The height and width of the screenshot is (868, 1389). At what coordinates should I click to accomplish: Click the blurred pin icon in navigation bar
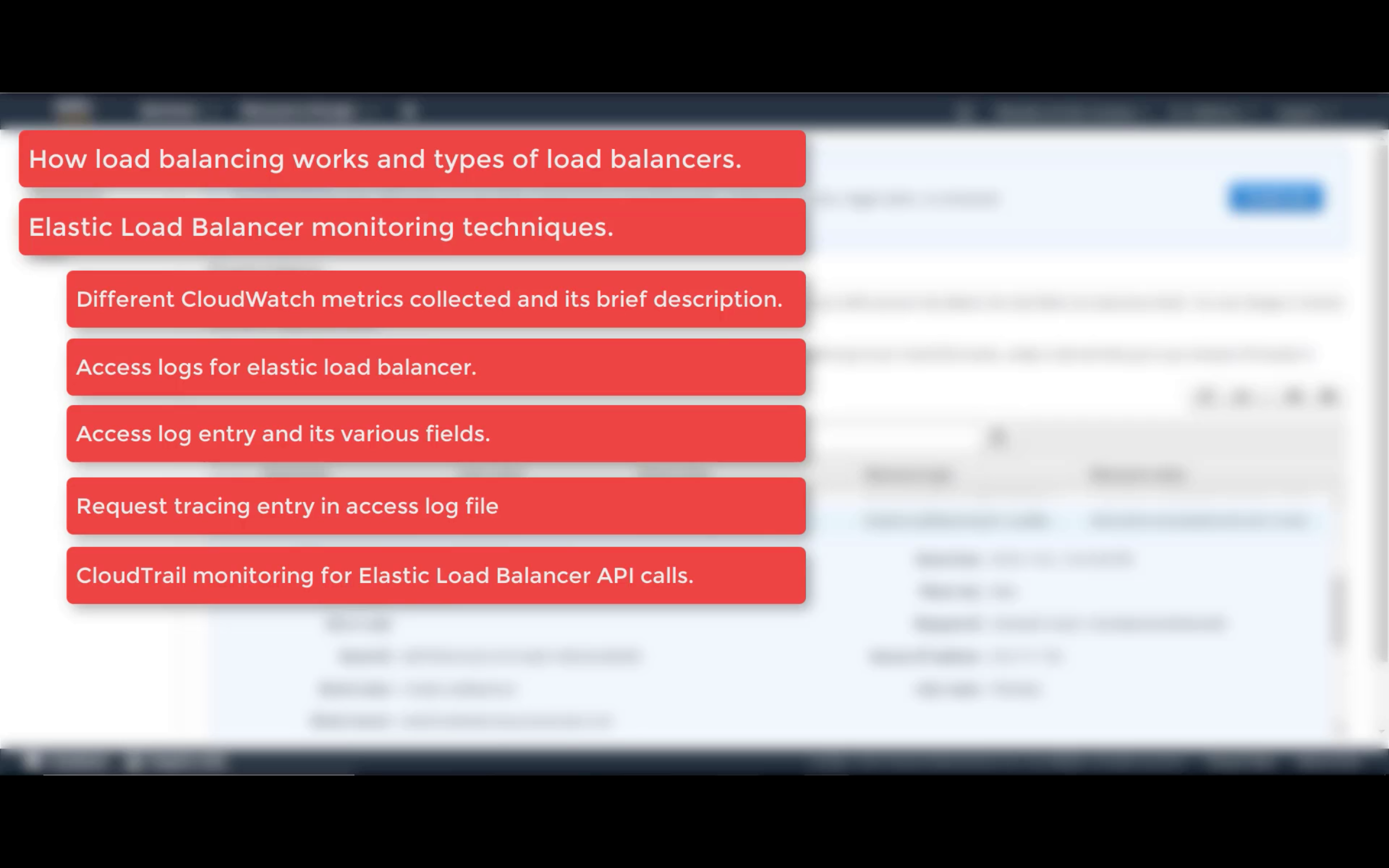coord(408,110)
